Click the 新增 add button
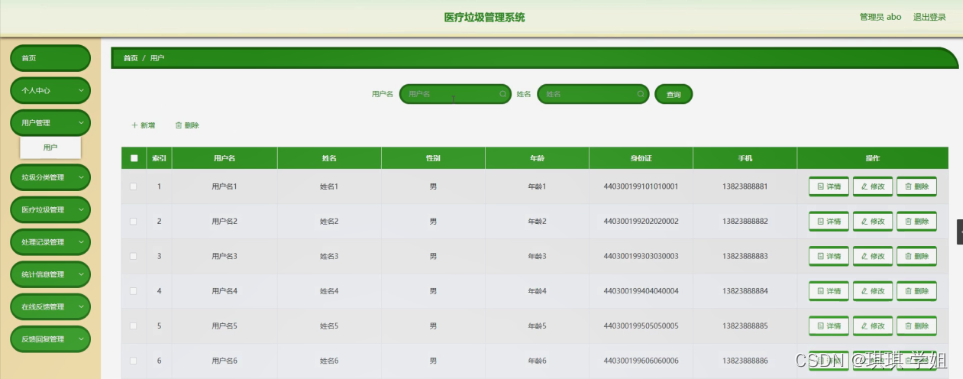 pos(143,125)
